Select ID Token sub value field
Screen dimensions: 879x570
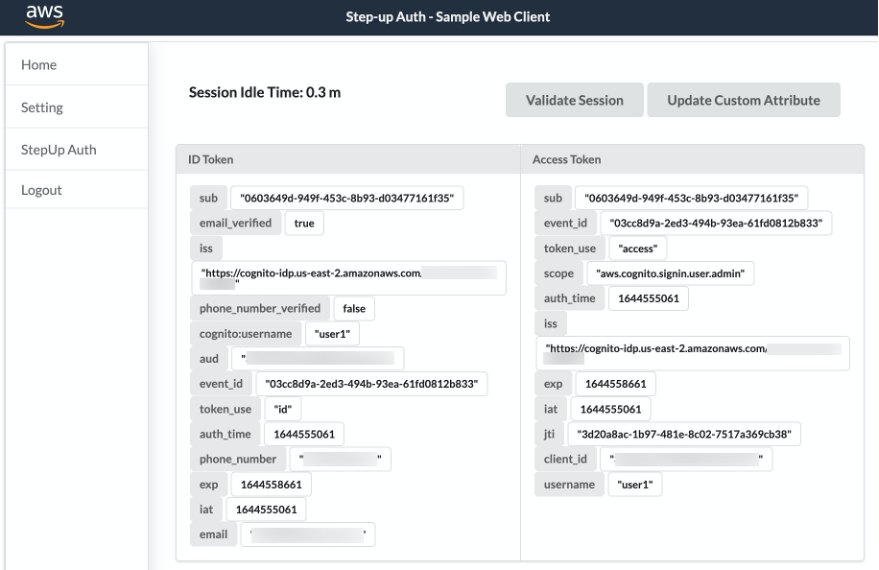tap(347, 198)
